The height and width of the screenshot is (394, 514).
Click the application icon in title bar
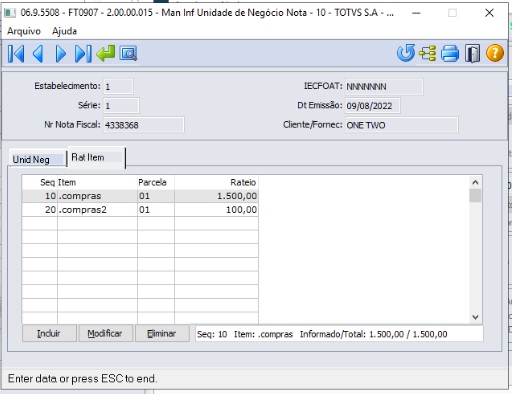click(x=10, y=13)
